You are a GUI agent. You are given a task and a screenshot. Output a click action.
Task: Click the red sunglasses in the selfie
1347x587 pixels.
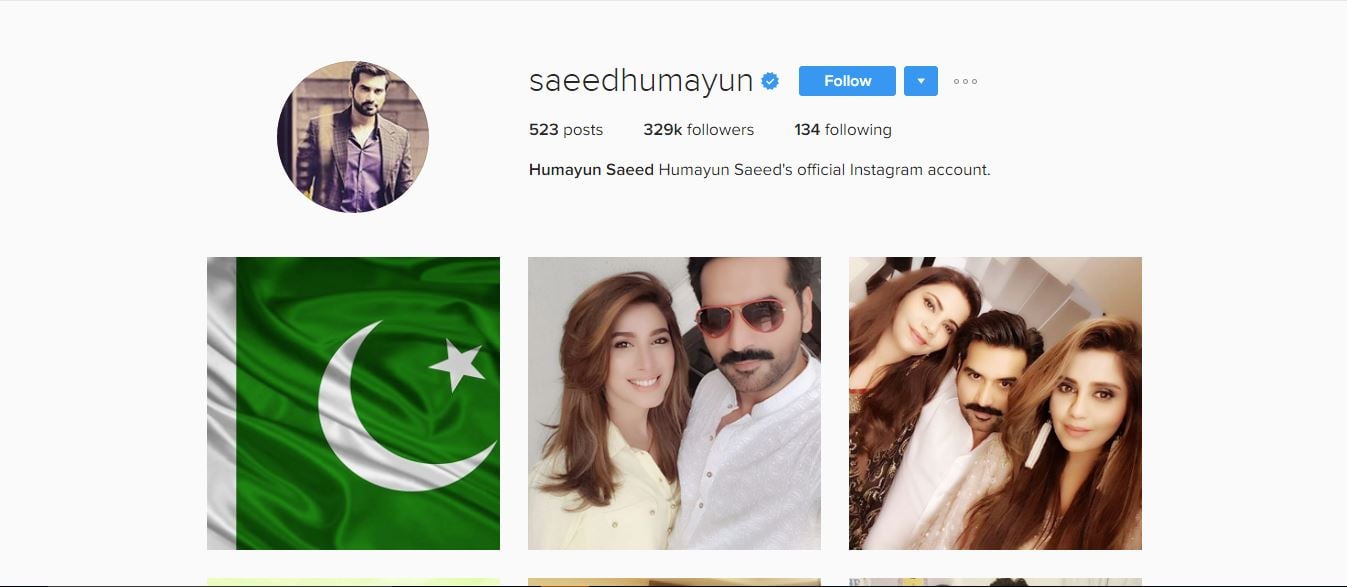[x=741, y=316]
